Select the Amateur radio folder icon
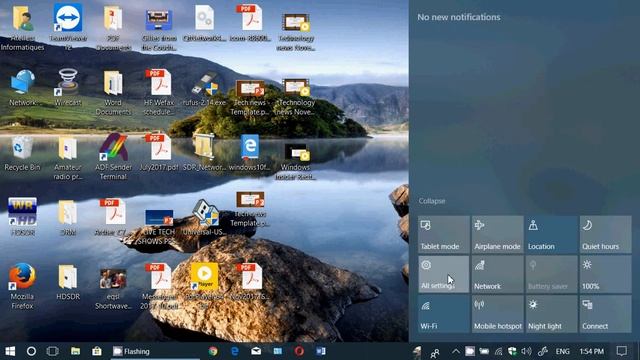 (68, 158)
